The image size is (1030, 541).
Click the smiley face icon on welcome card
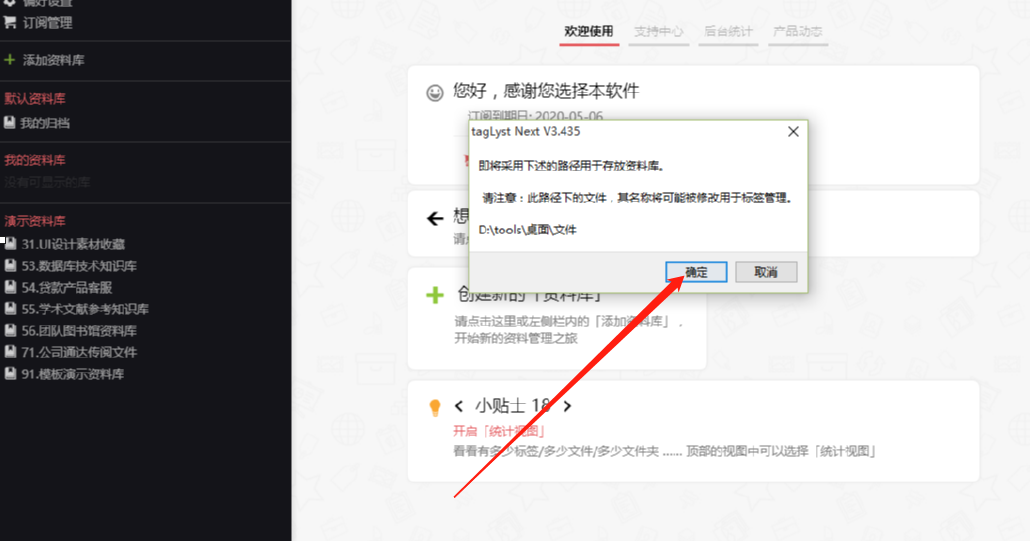[435, 93]
